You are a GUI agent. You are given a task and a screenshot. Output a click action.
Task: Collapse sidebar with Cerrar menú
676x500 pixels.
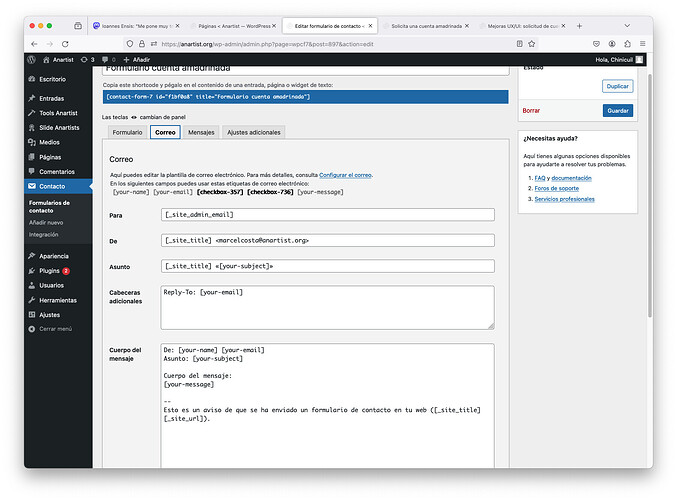pyautogui.click(x=55, y=328)
